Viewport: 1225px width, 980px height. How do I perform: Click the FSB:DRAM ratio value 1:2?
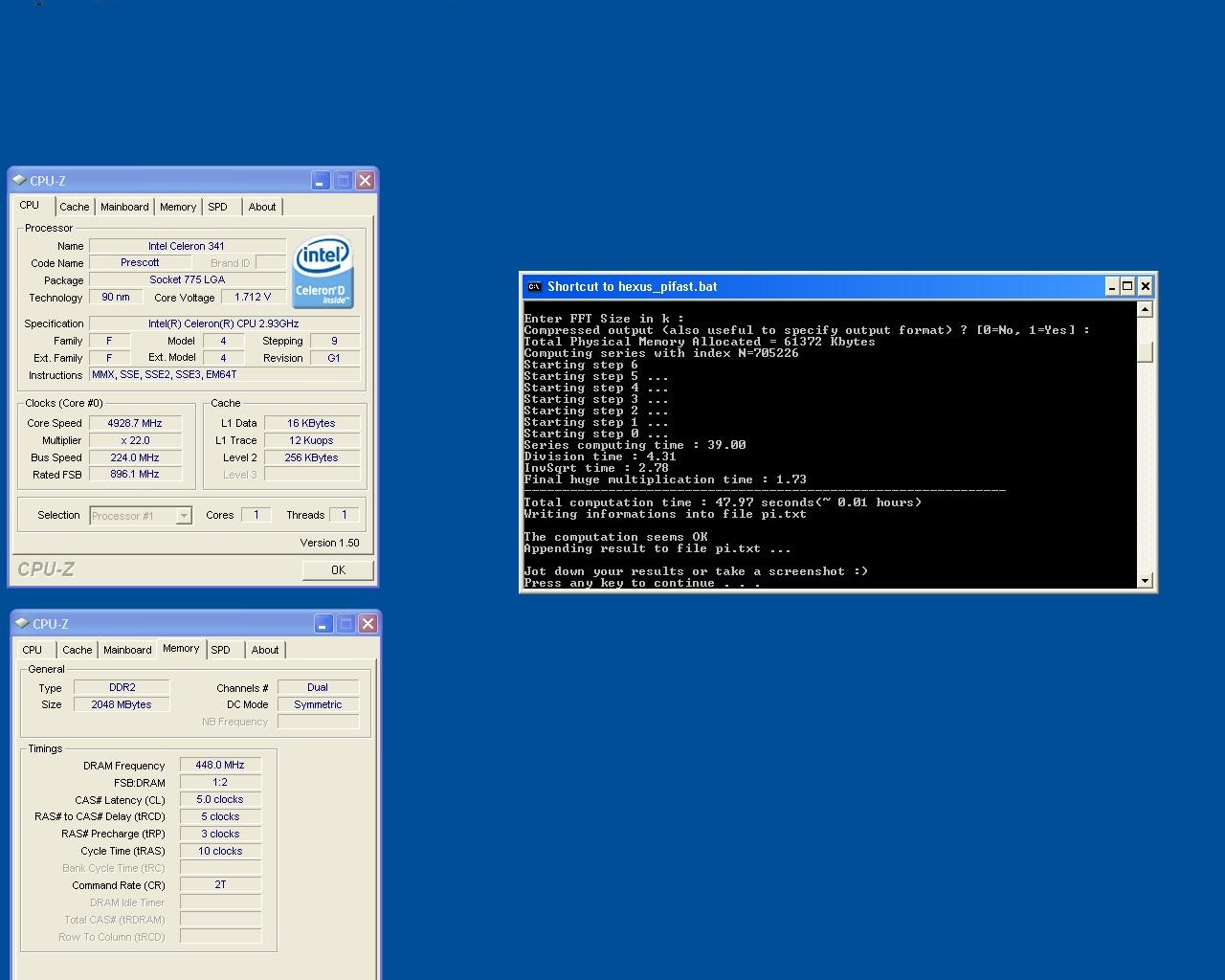pos(220,782)
